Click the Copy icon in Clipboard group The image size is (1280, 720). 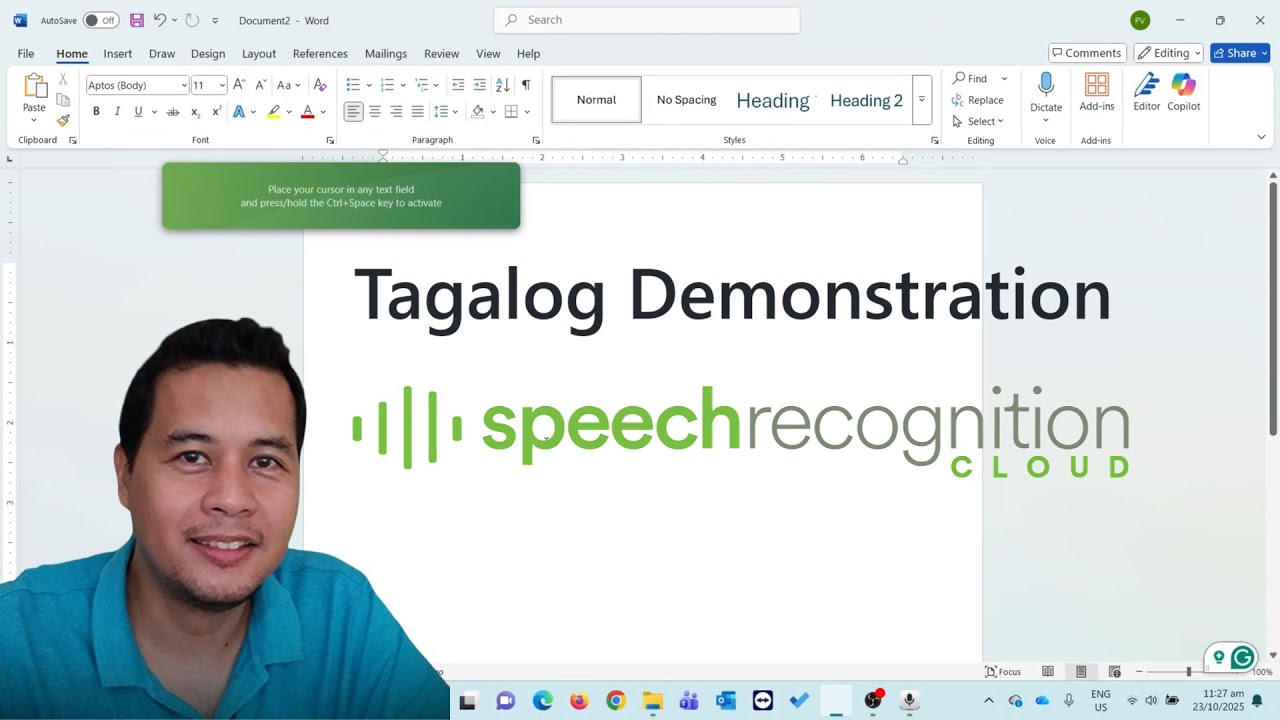(x=63, y=100)
